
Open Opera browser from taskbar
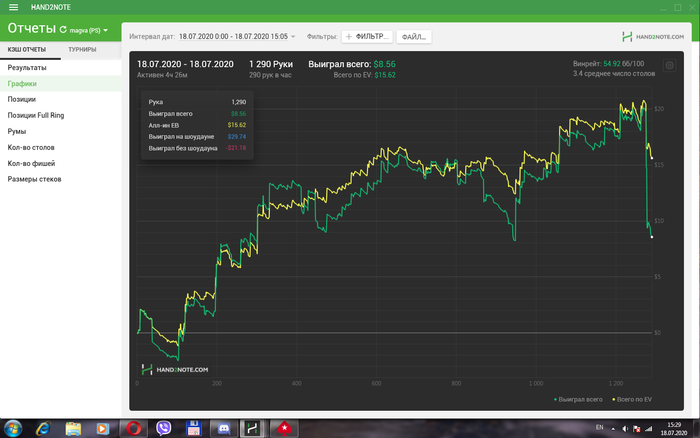pos(133,429)
